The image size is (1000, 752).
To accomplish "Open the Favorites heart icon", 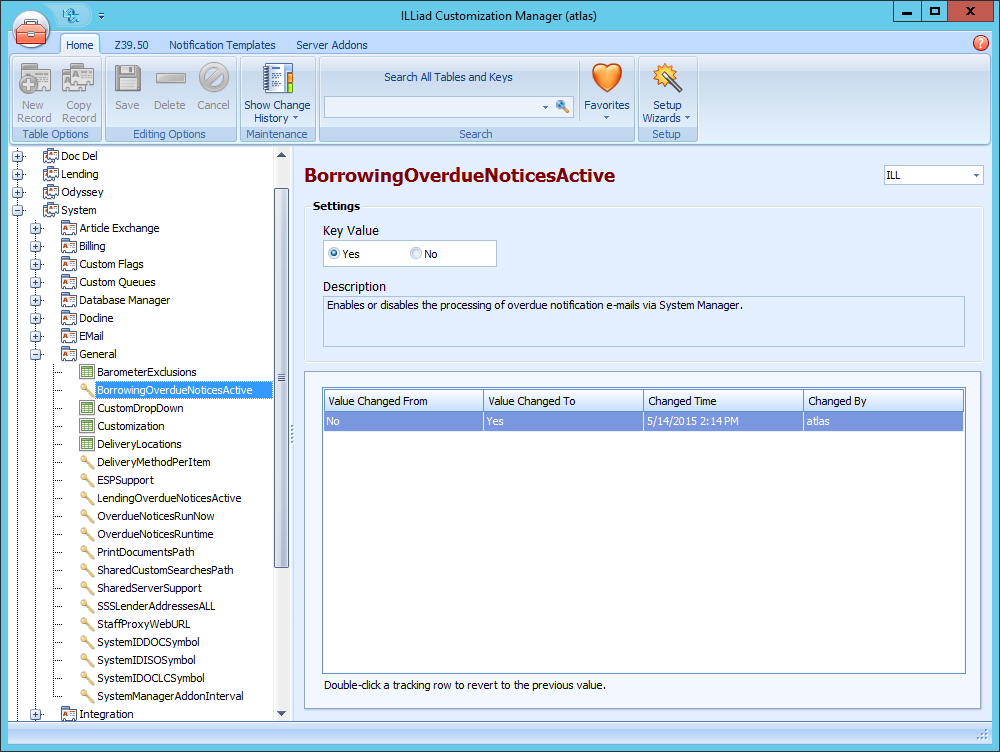I will [607, 79].
